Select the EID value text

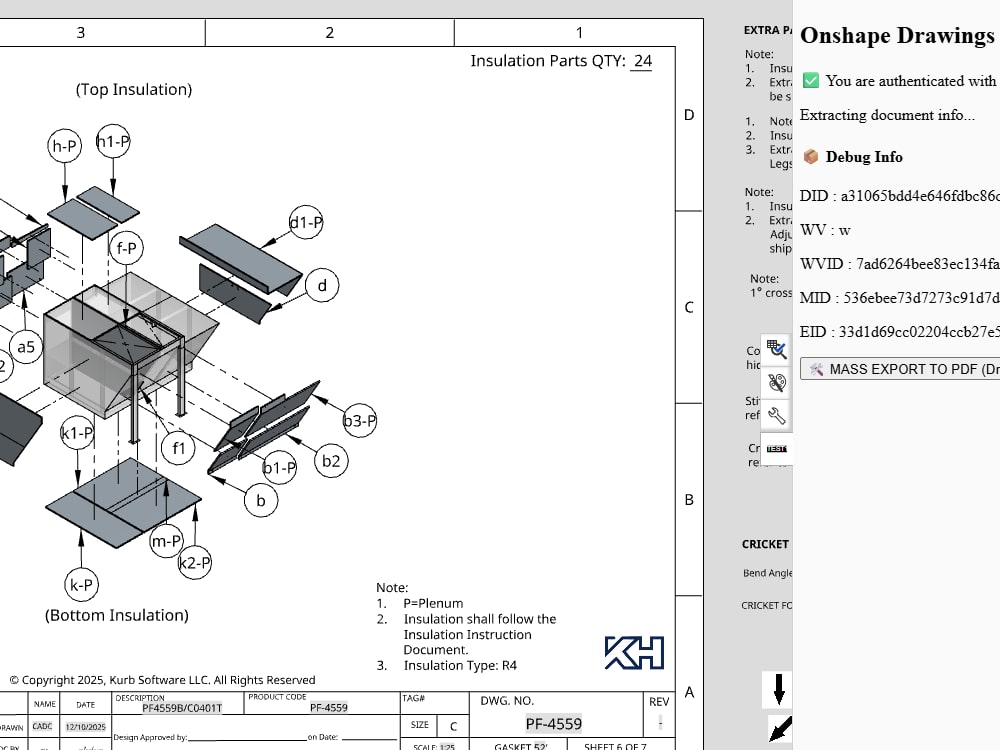(919, 332)
